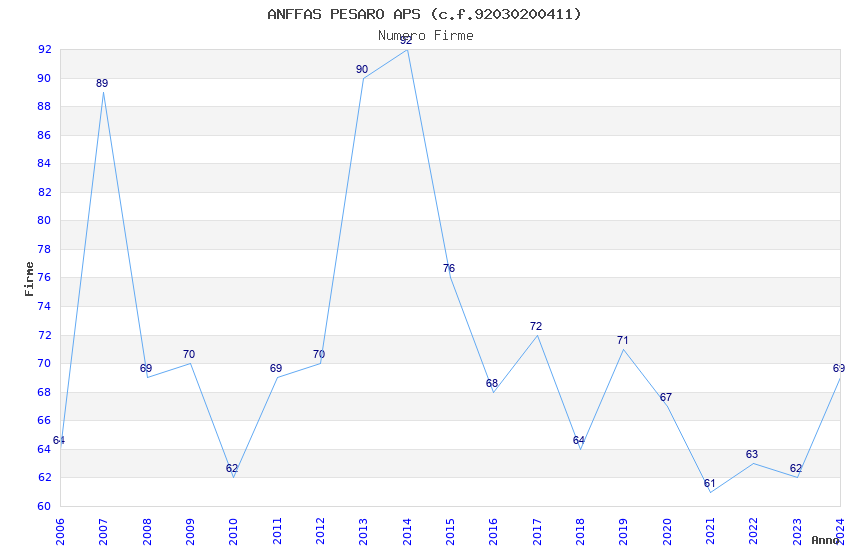Select the 92 peak data label
Image resolution: width=850 pixels, height=550 pixels.
click(x=406, y=41)
